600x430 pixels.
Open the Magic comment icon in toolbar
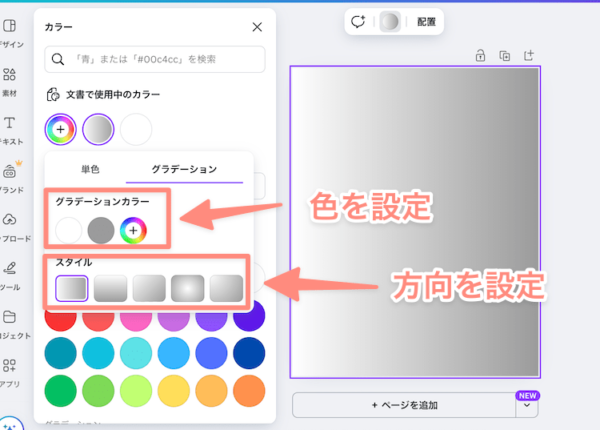[358, 22]
